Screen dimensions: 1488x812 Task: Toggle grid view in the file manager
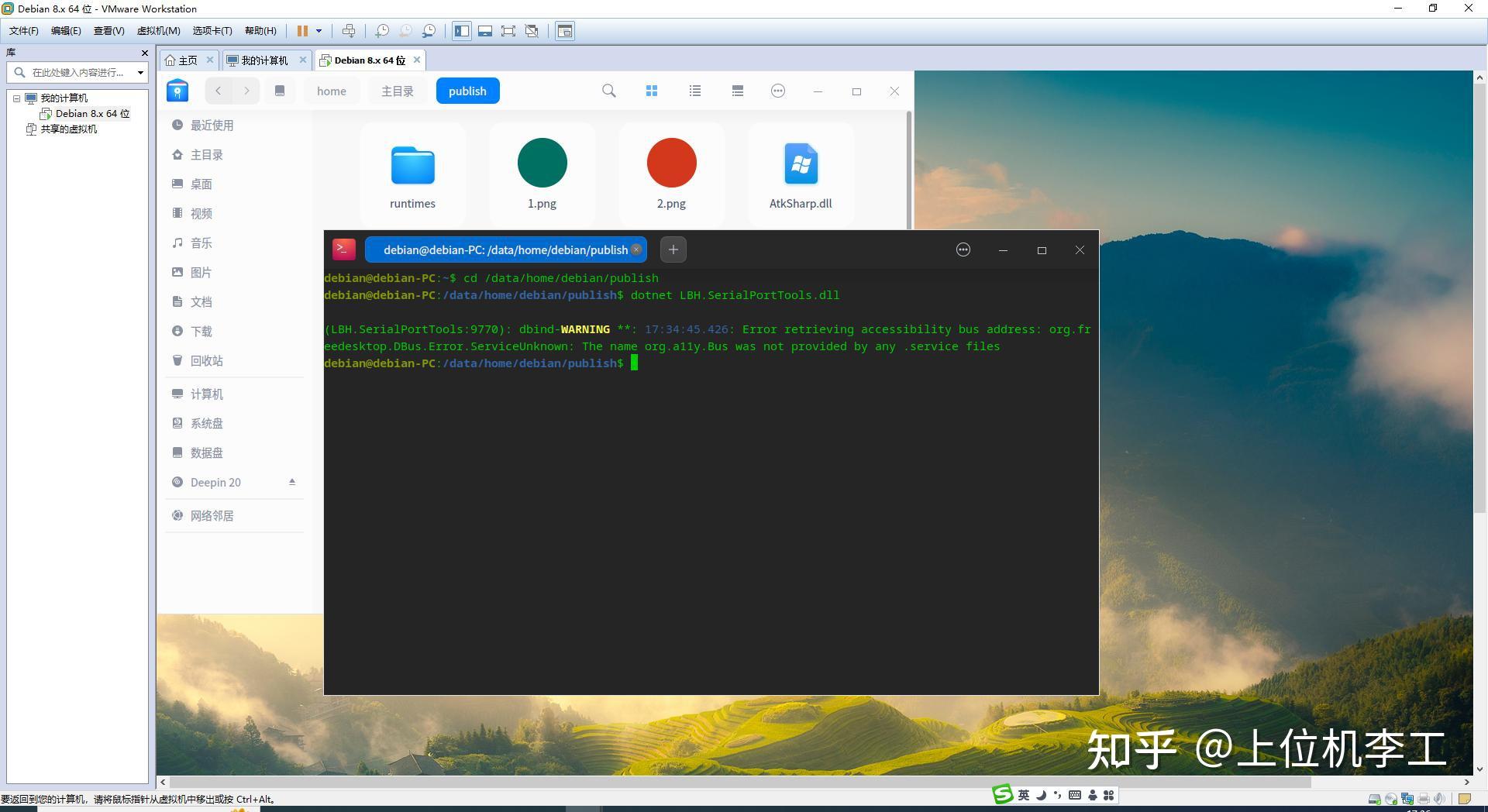[652, 91]
